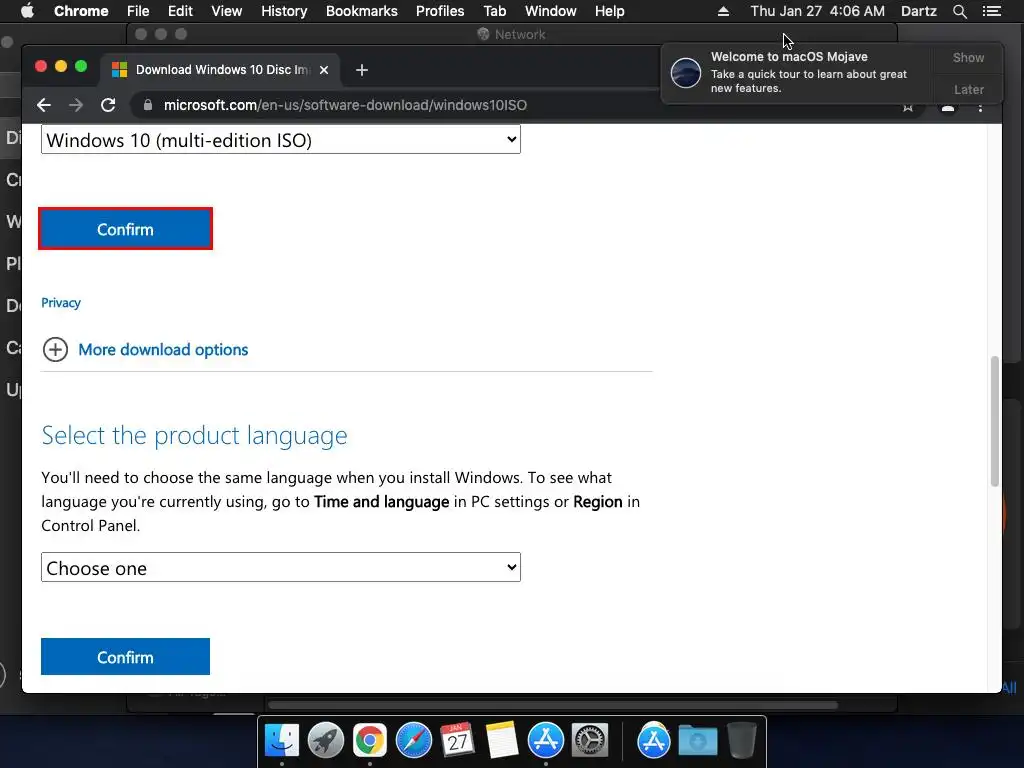Image resolution: width=1024 pixels, height=768 pixels.
Task: Open Safari compass icon in Dock
Action: click(413, 741)
